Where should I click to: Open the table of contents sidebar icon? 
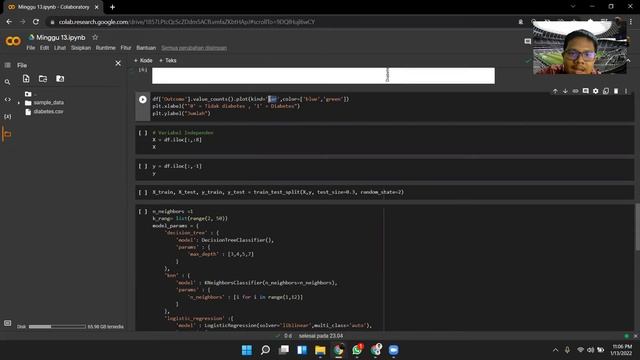[7, 65]
